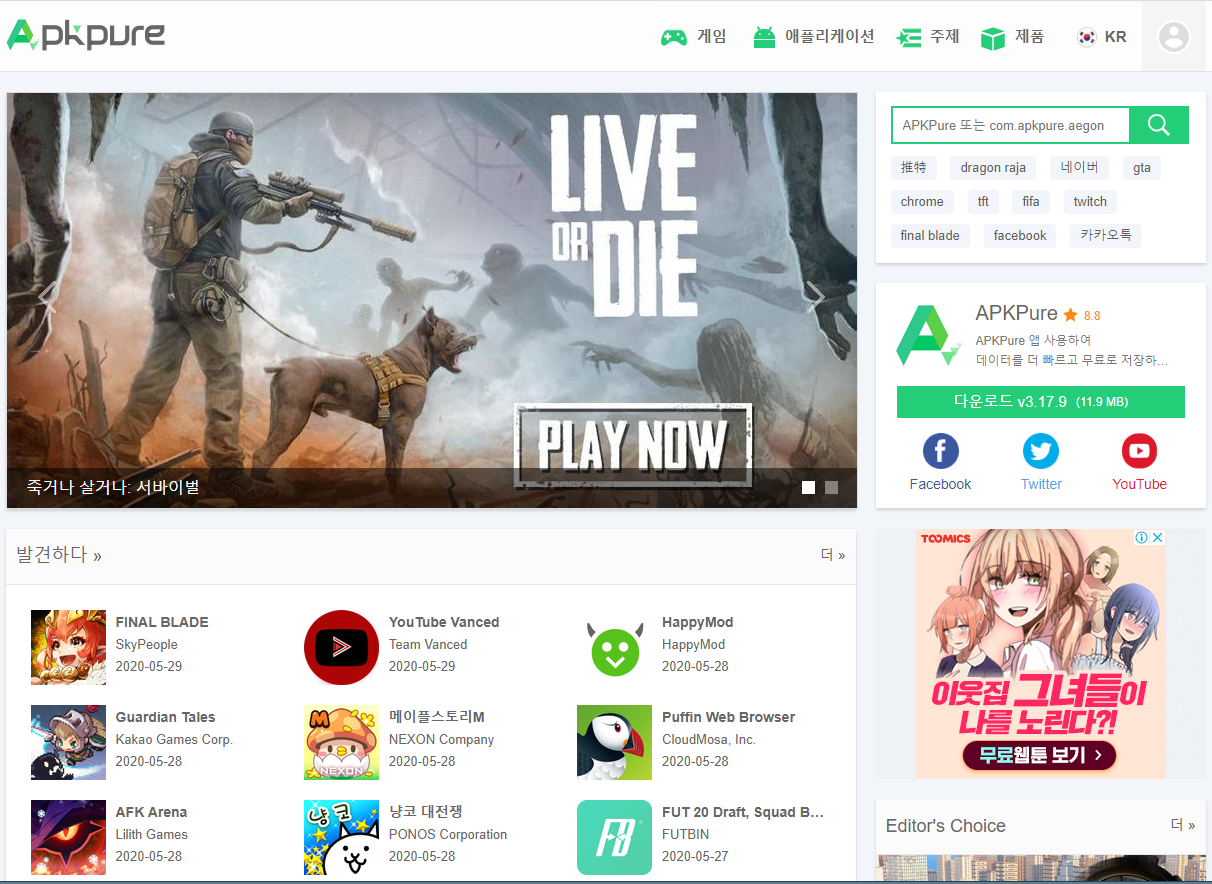Click the PONOS Corporation developer text

448,835
